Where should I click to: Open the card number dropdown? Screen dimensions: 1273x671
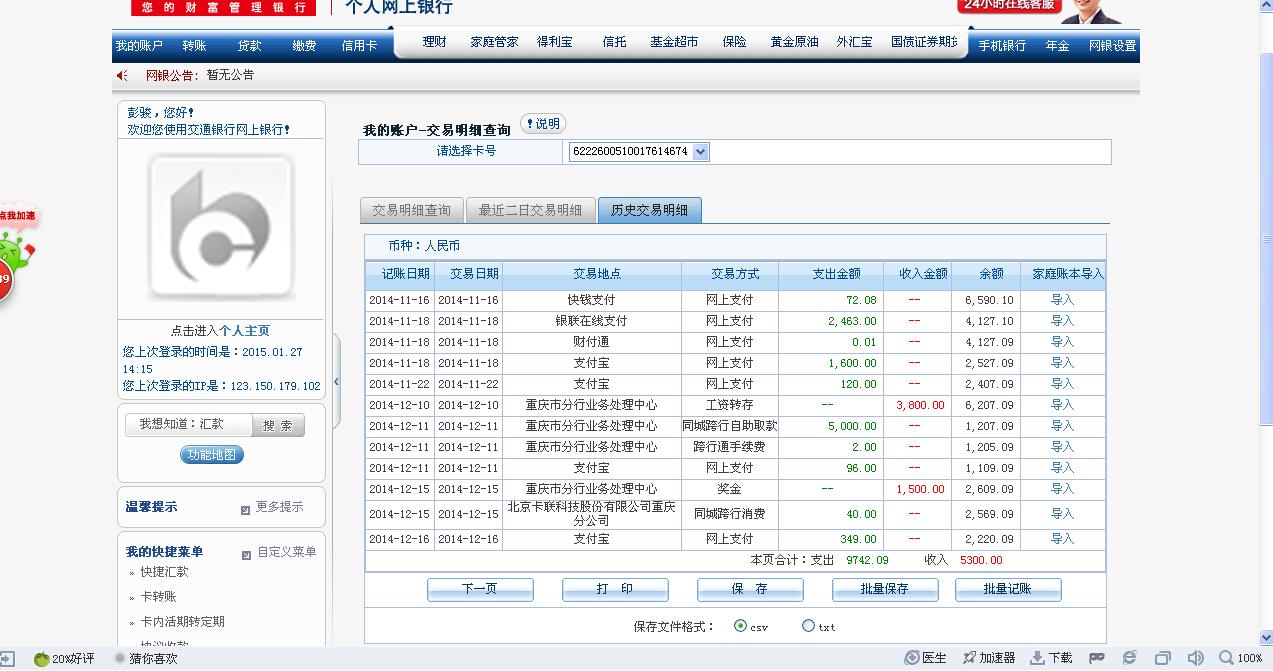(x=700, y=152)
